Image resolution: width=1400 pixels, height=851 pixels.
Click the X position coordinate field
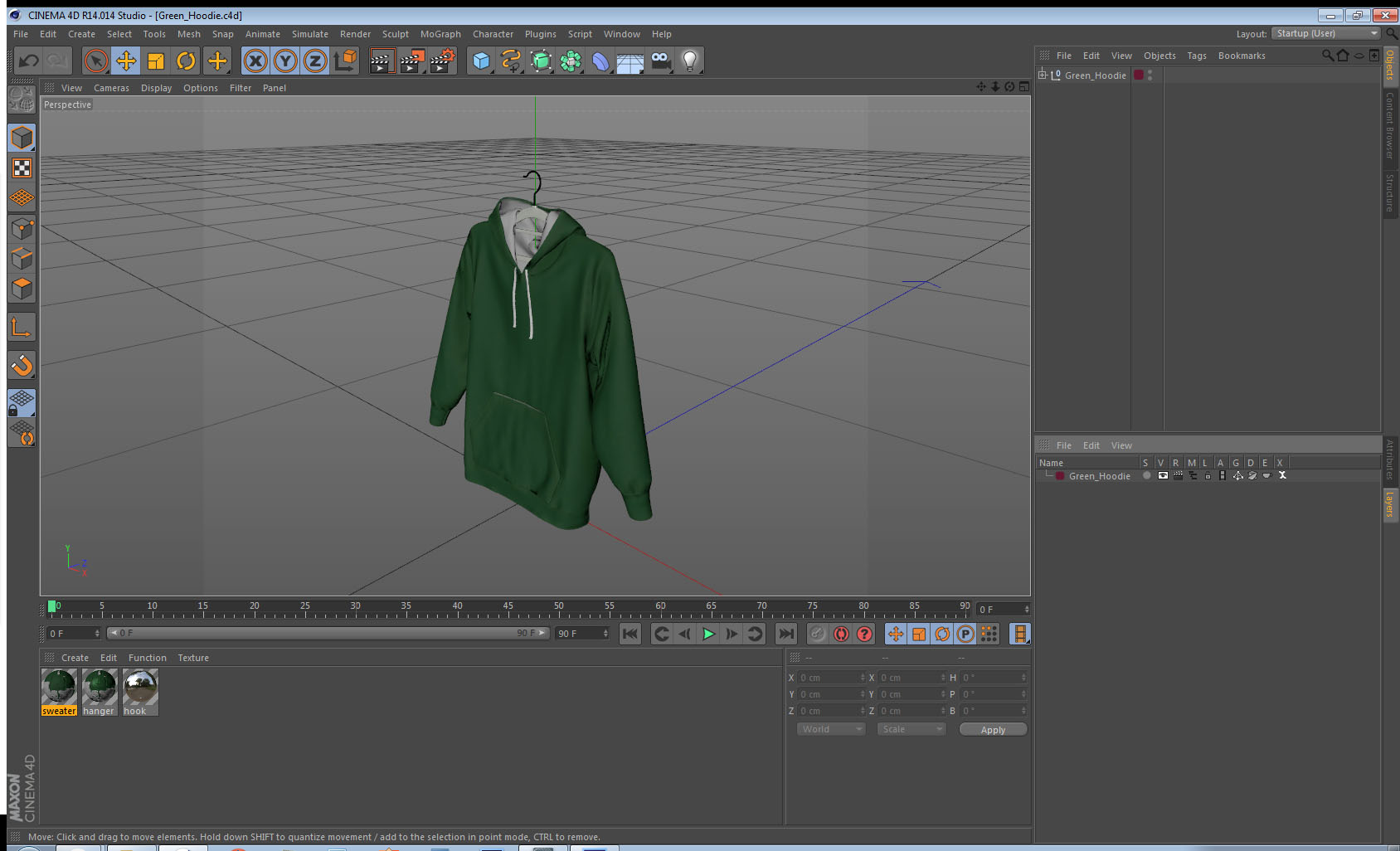832,678
